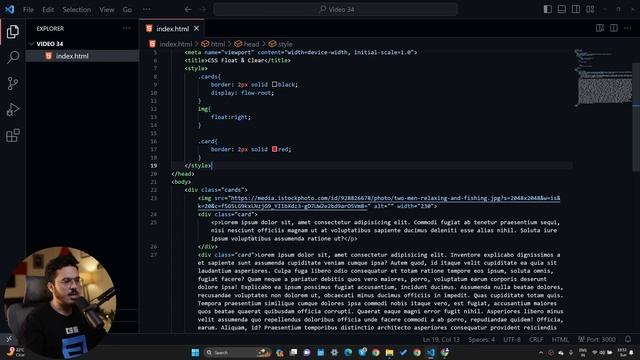The image size is (640, 360).
Task: Click the minimap code overview
Action: click(x=602, y=78)
